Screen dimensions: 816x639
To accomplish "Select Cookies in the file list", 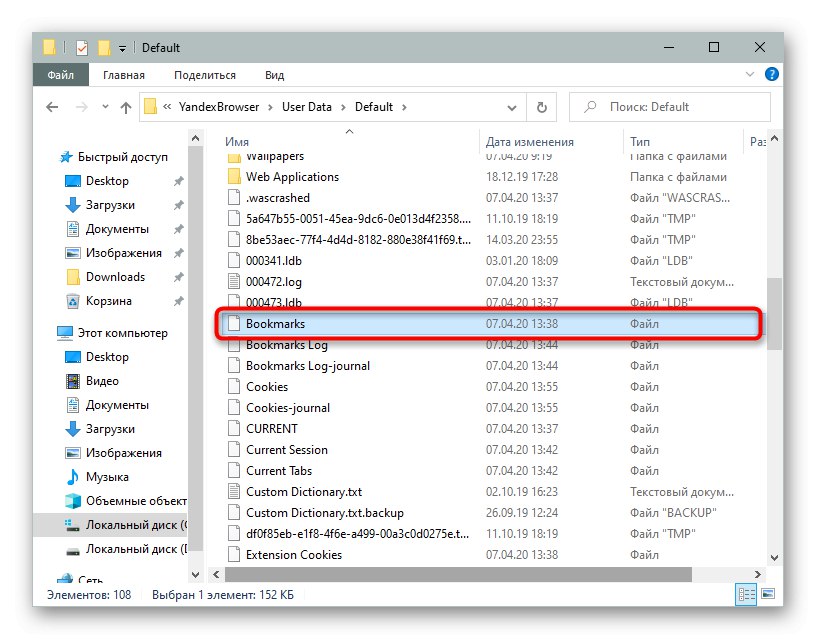I will [x=265, y=387].
